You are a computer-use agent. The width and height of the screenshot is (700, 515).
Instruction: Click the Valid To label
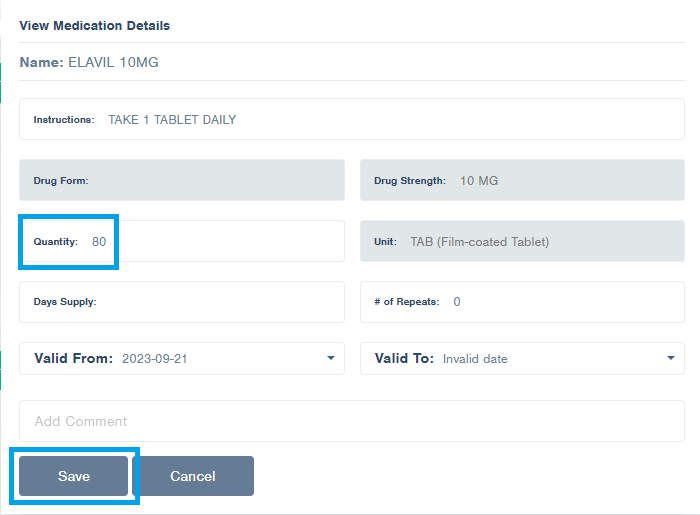pyautogui.click(x=404, y=358)
